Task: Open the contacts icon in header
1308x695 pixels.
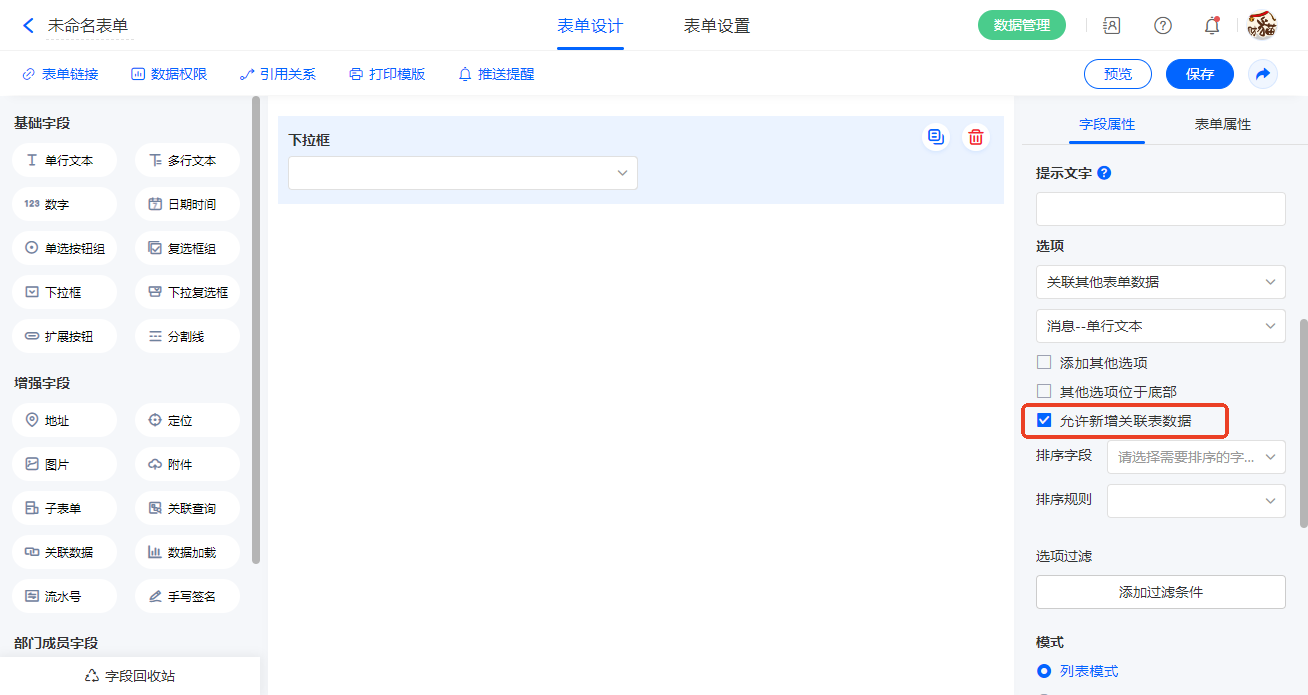Action: (1112, 26)
